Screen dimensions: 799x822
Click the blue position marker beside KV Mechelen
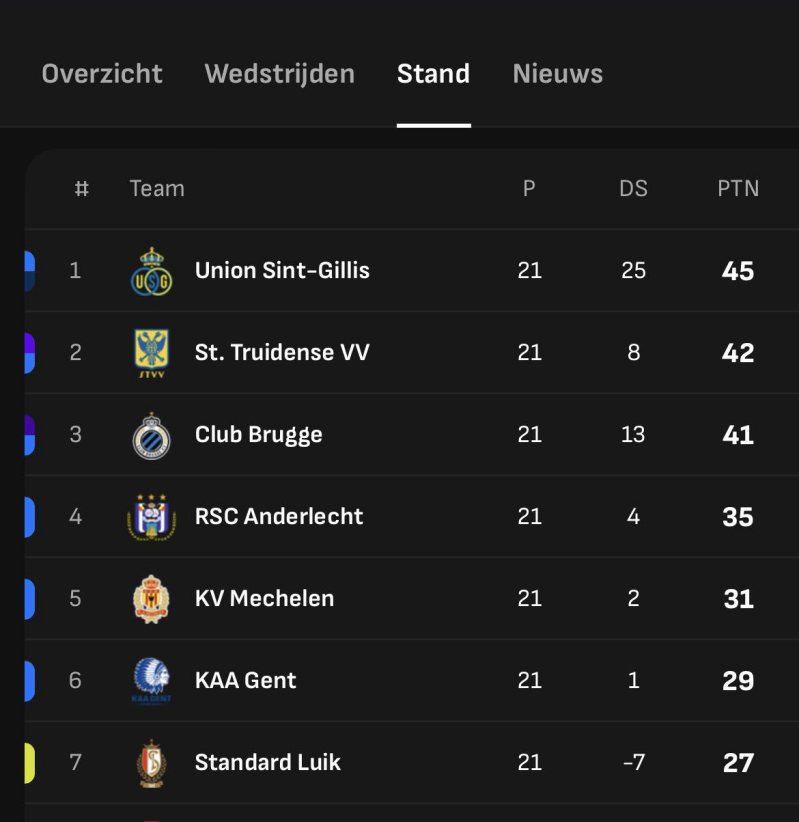click(x=29, y=599)
